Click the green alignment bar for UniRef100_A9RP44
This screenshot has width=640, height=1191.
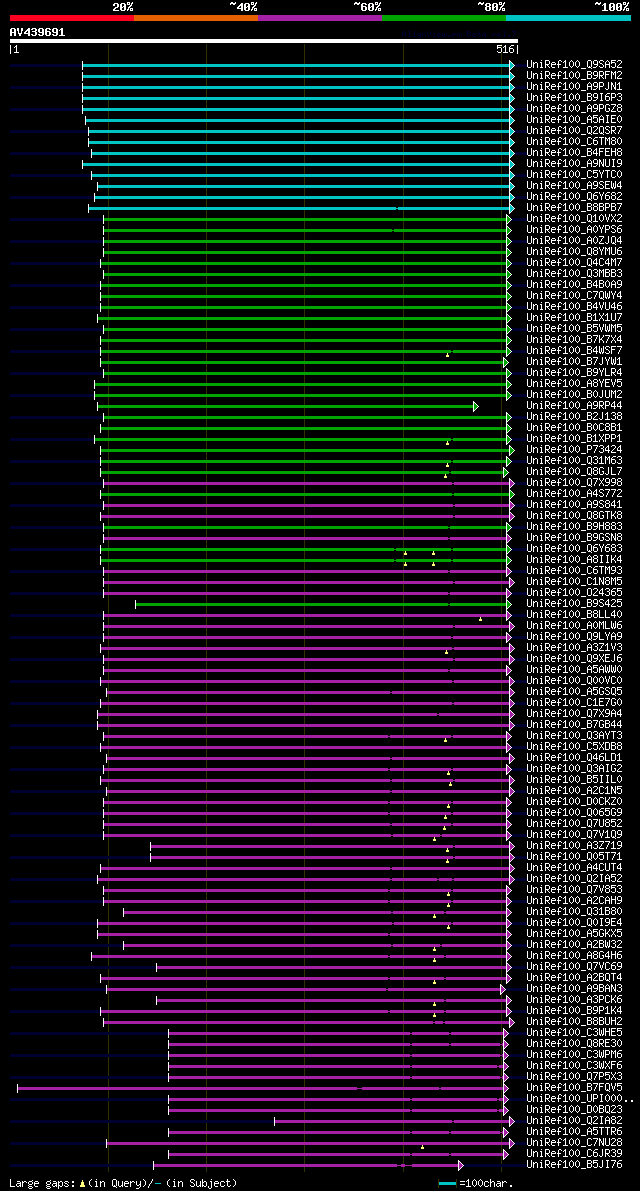(285, 406)
